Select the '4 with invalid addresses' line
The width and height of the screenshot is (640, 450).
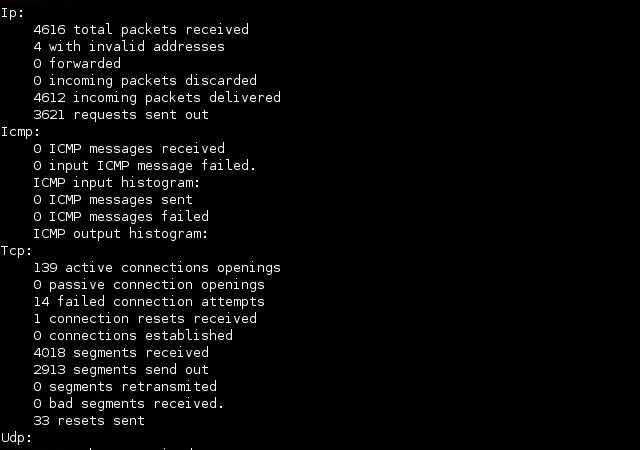[129, 47]
